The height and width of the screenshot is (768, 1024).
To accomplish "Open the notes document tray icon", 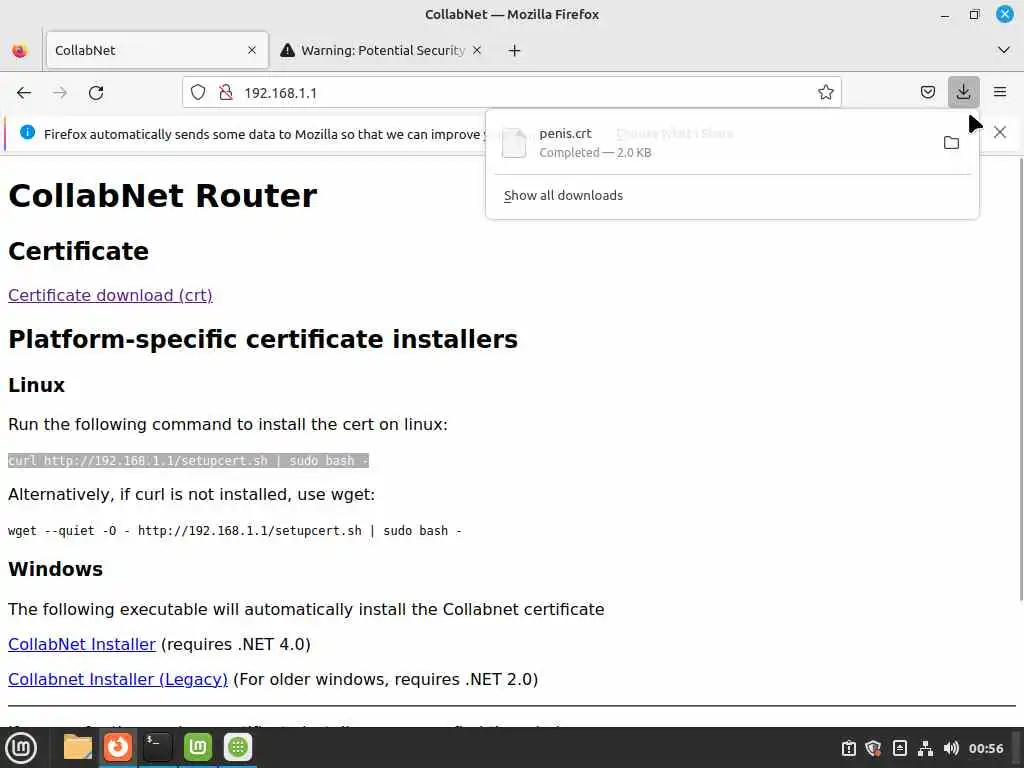I will 899,748.
